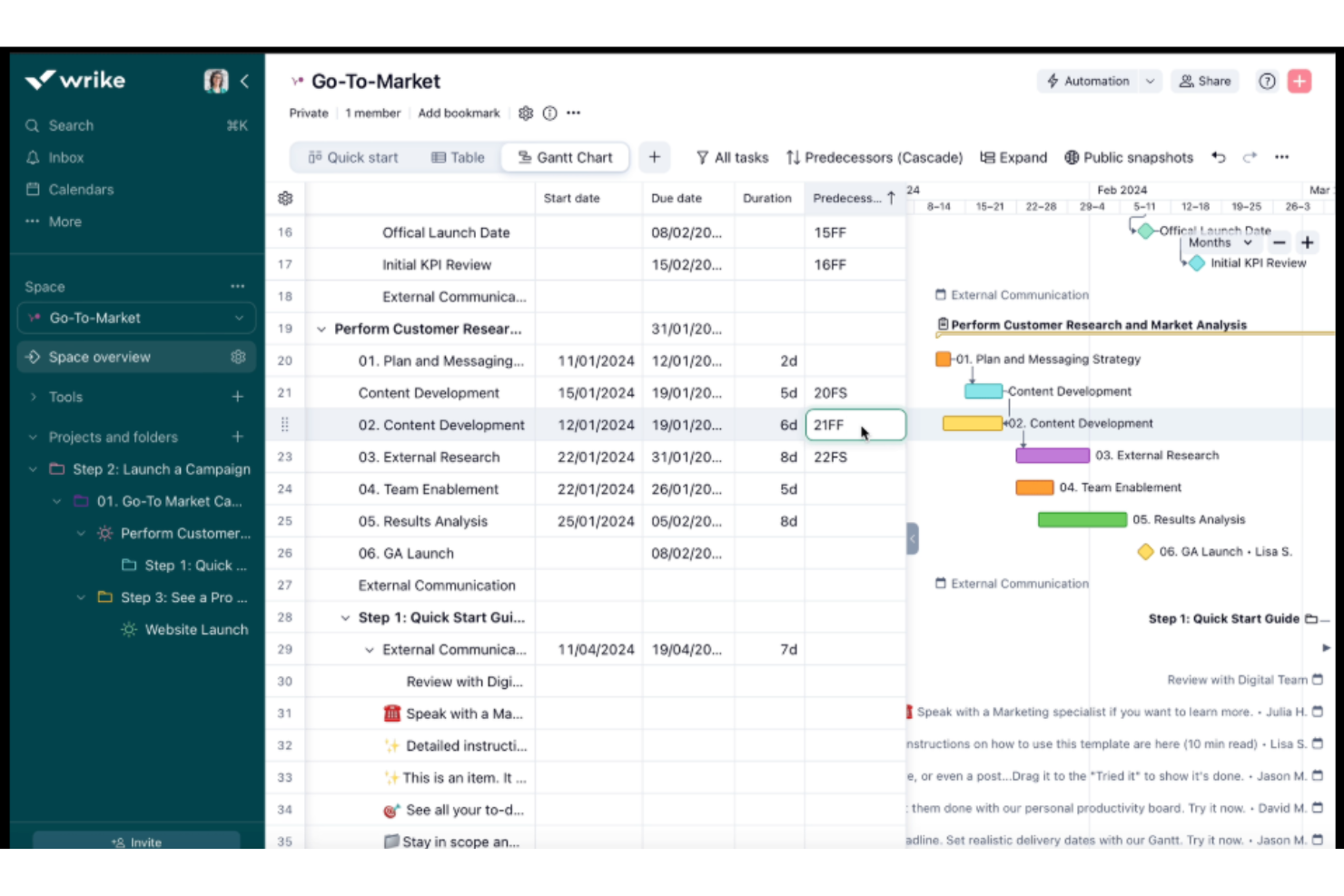This screenshot has height=896, width=1344.
Task: Collapse the left sidebar with the chevron
Action: [x=244, y=81]
